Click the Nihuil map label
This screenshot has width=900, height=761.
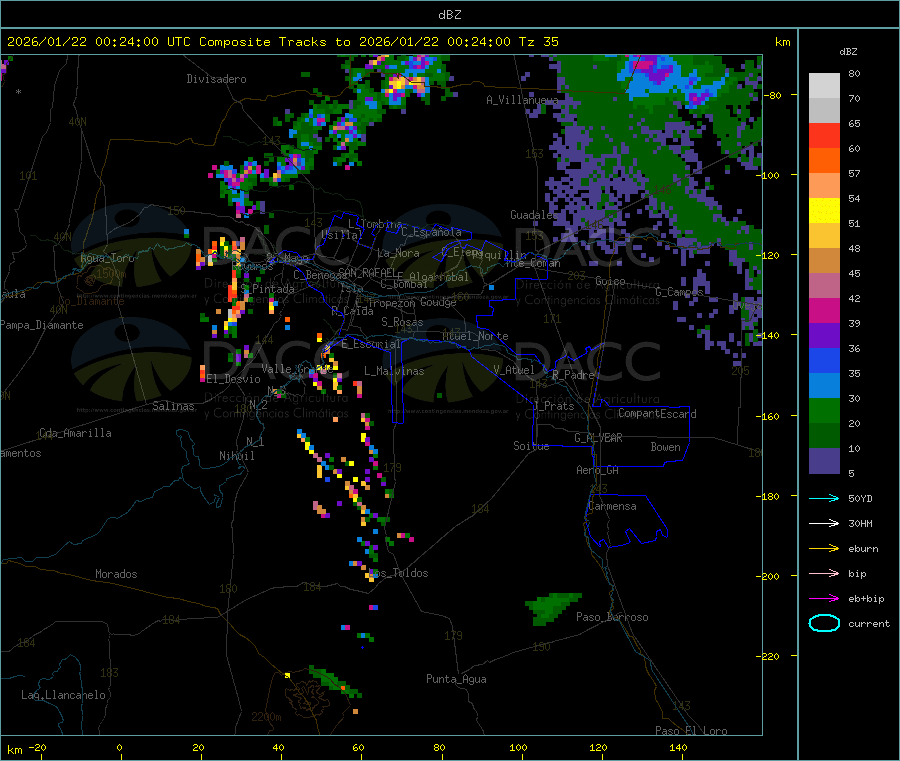tap(236, 456)
